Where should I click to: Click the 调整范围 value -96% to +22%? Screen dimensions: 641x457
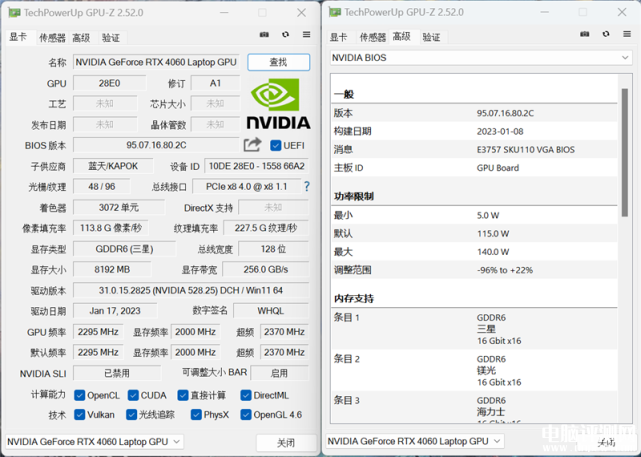(505, 270)
